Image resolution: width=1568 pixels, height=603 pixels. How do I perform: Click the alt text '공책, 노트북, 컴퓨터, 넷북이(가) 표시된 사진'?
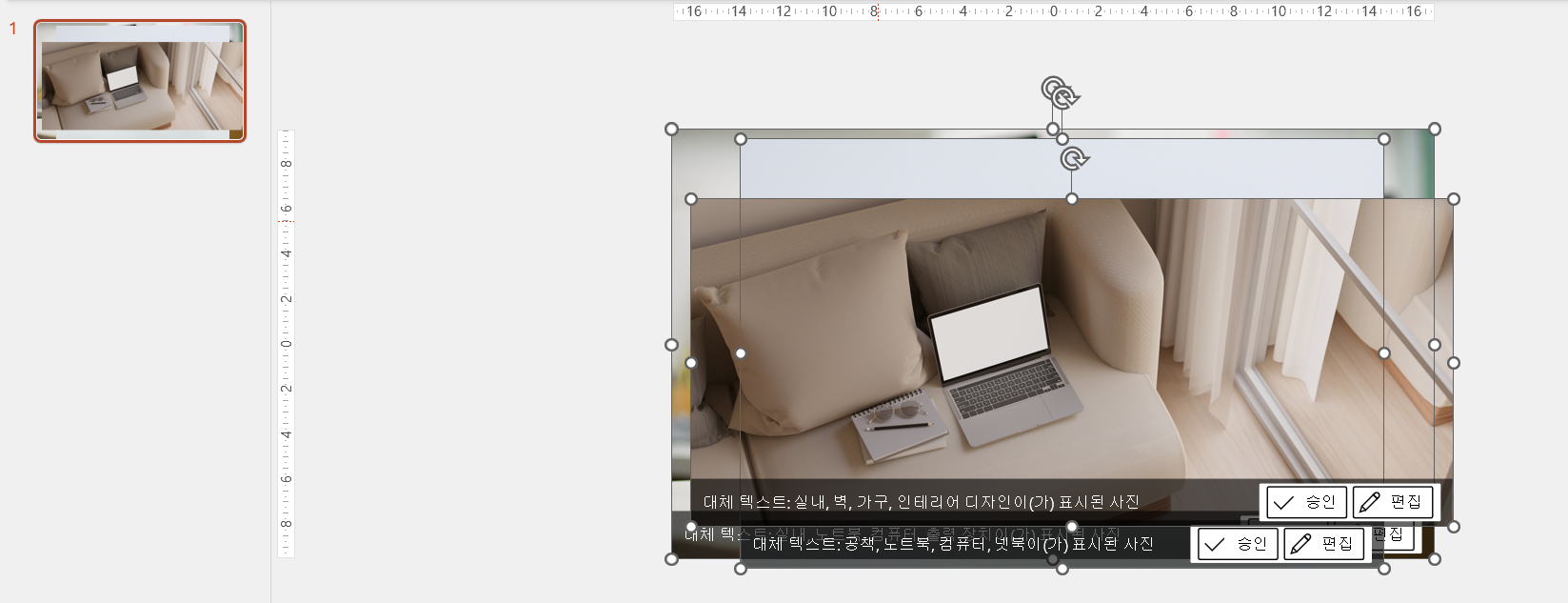point(953,544)
